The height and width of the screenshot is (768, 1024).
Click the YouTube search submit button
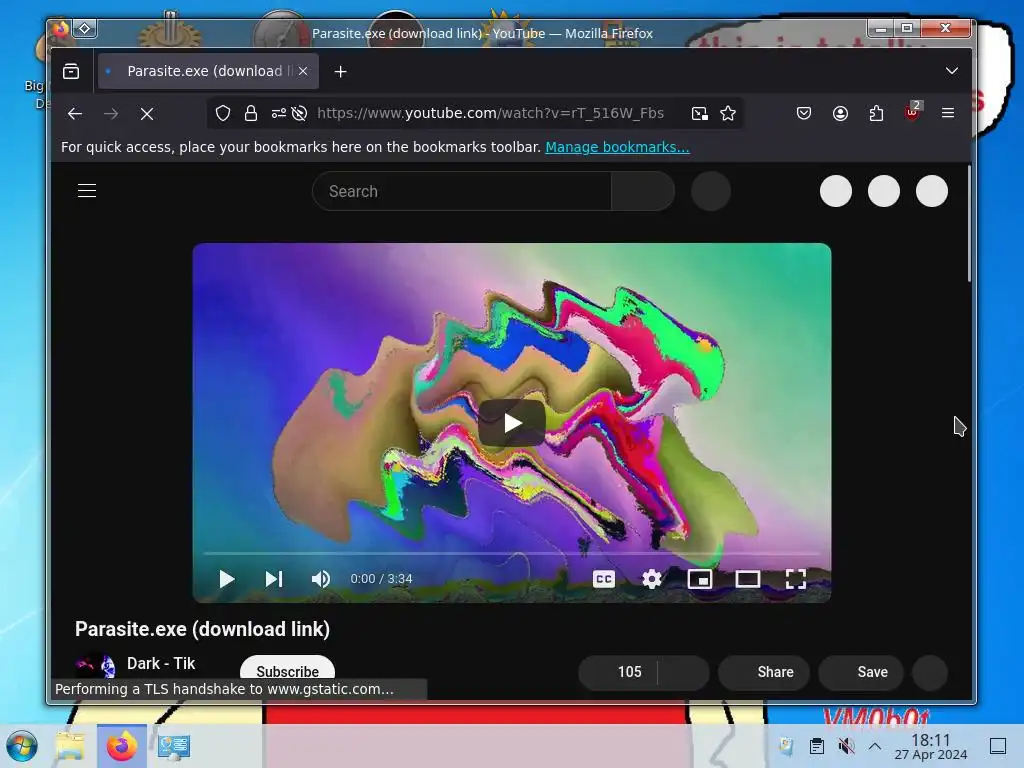coord(643,191)
